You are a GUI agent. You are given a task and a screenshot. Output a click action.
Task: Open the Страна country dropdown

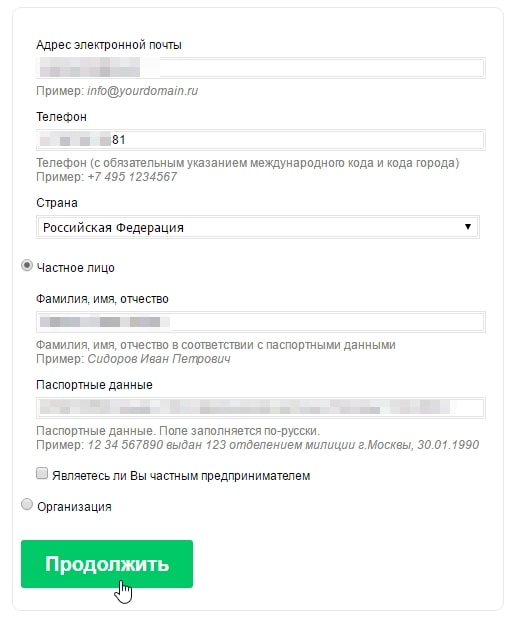point(258,227)
